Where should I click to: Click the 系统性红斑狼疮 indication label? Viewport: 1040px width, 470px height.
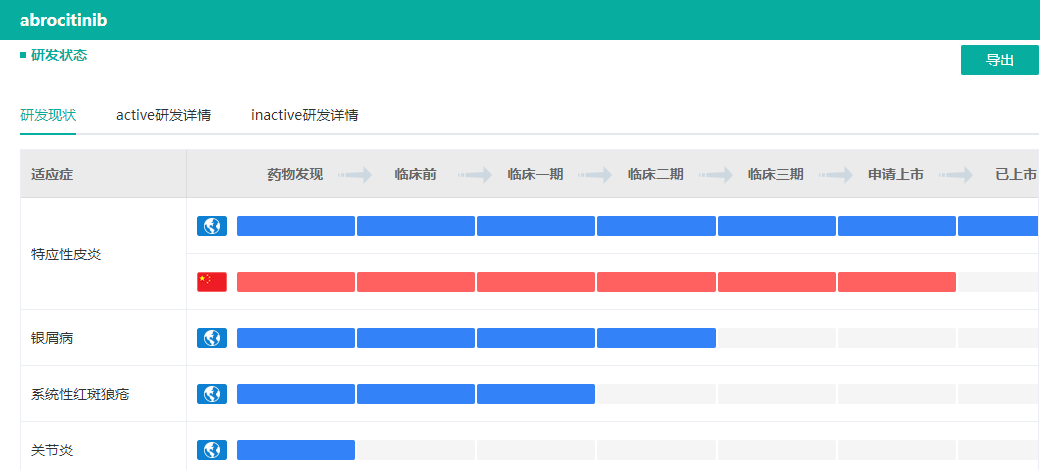pos(80,394)
